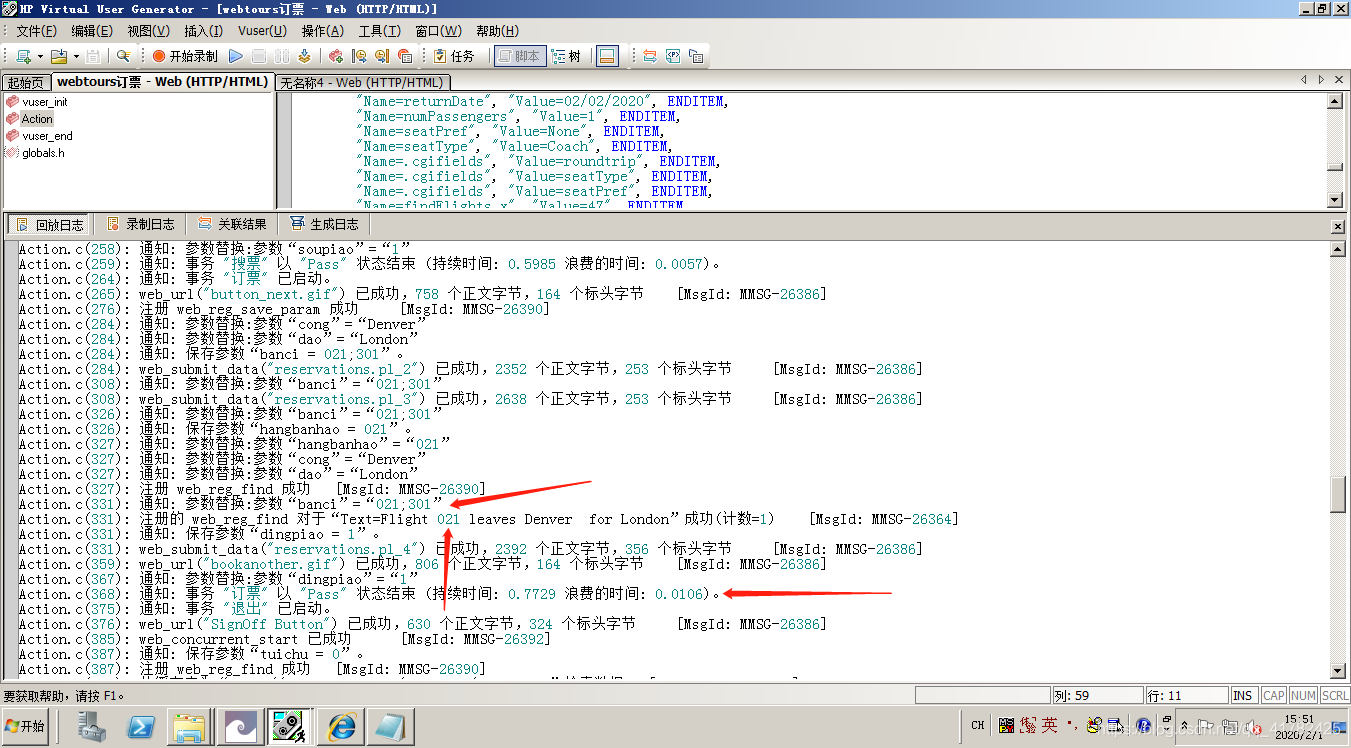Switch to the 起始页 tab
The height and width of the screenshot is (748, 1351).
click(x=26, y=83)
